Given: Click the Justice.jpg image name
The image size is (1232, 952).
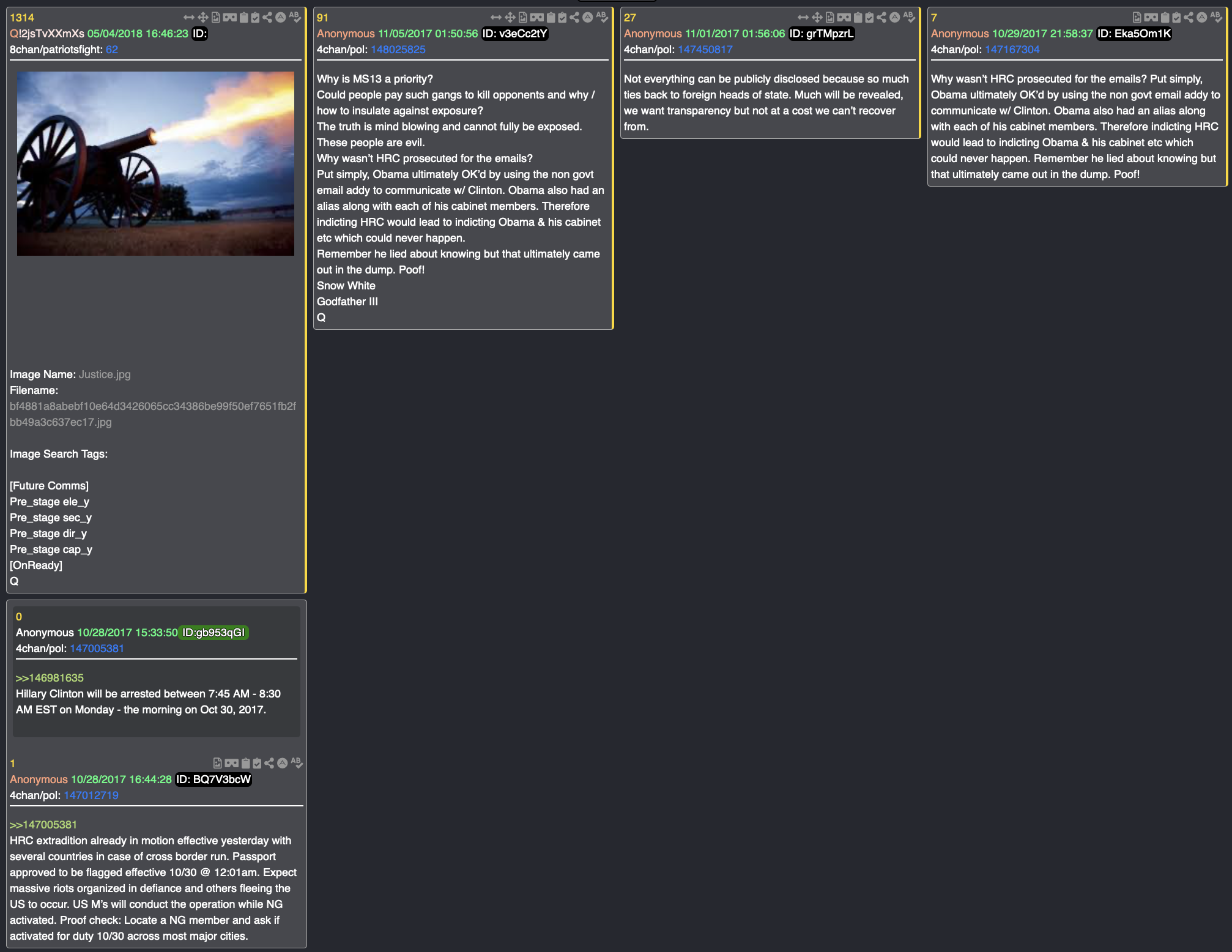Looking at the screenshot, I should 105,374.
